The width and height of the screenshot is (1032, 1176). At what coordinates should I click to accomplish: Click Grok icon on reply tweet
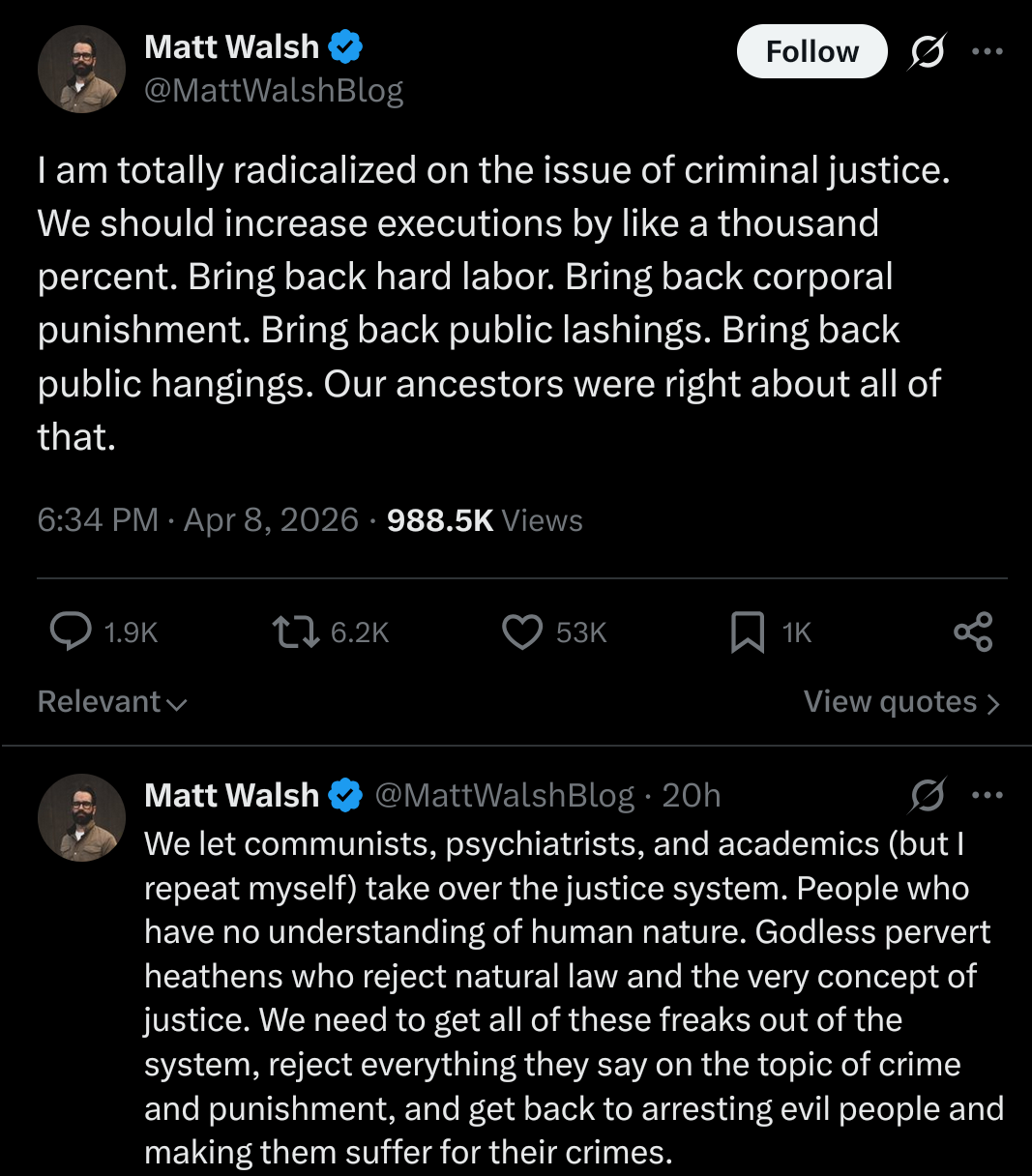click(926, 795)
